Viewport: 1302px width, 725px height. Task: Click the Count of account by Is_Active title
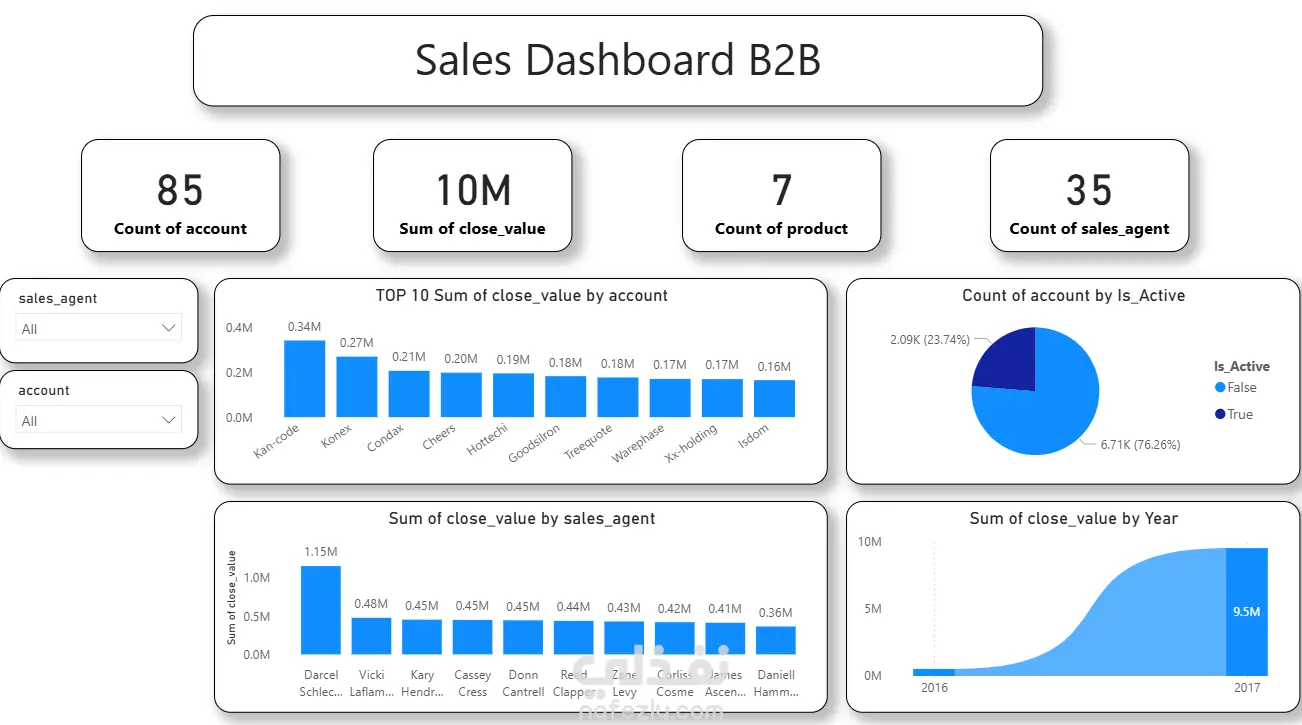pos(1073,296)
